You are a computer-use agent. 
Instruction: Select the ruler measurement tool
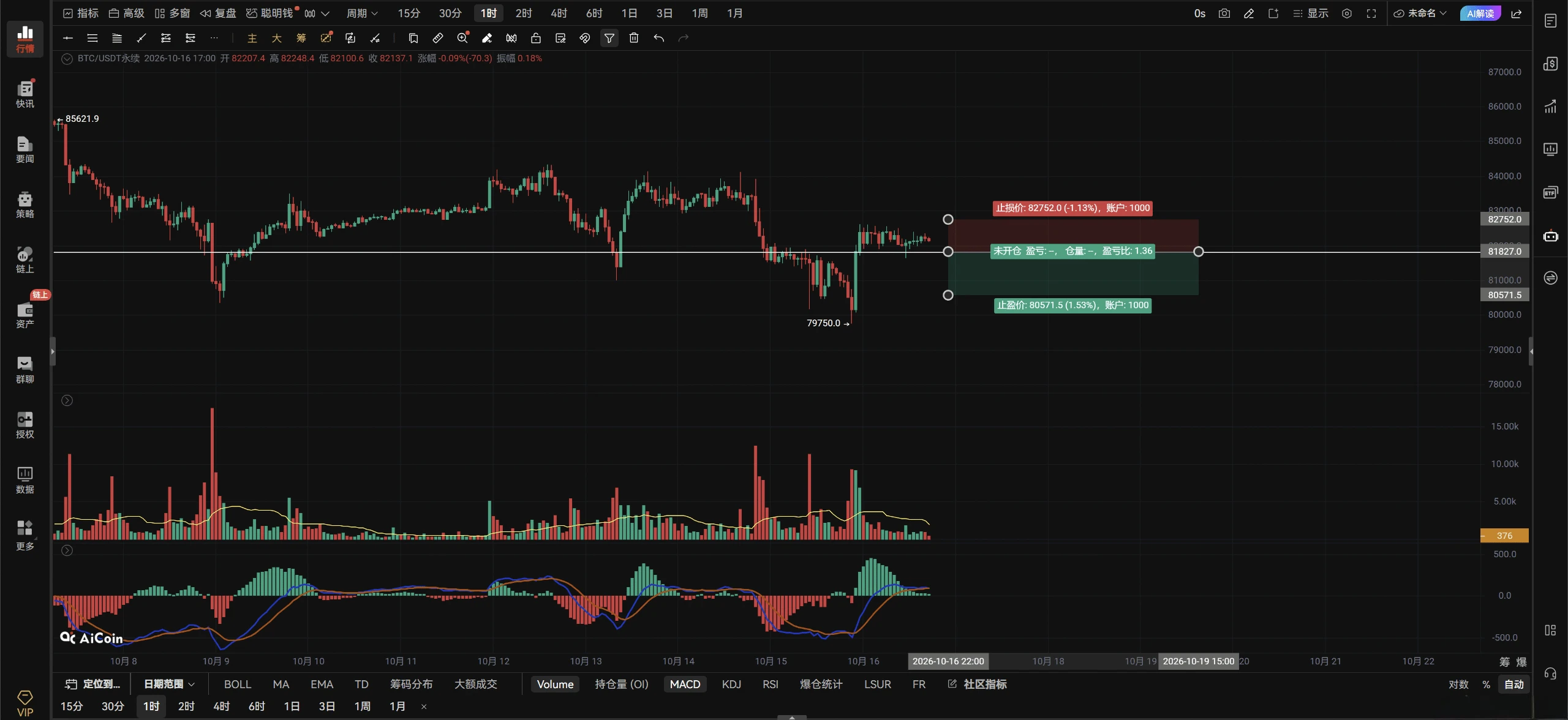[x=438, y=38]
